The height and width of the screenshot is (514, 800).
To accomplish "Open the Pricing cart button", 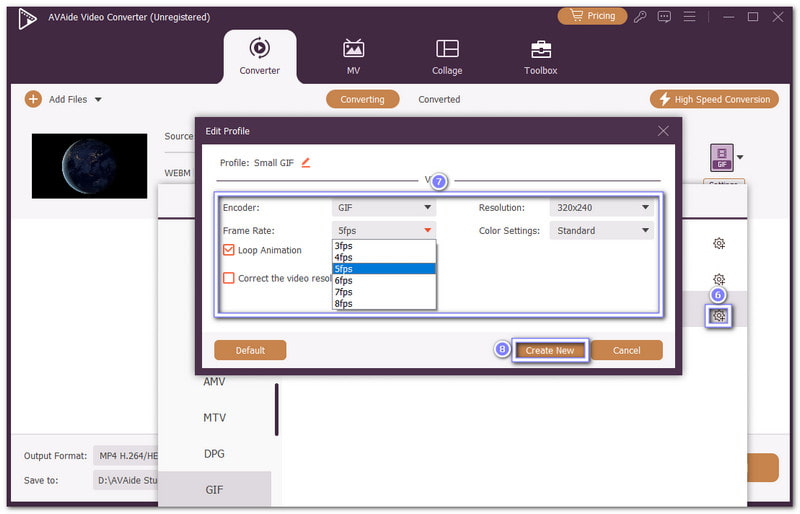I will point(592,16).
